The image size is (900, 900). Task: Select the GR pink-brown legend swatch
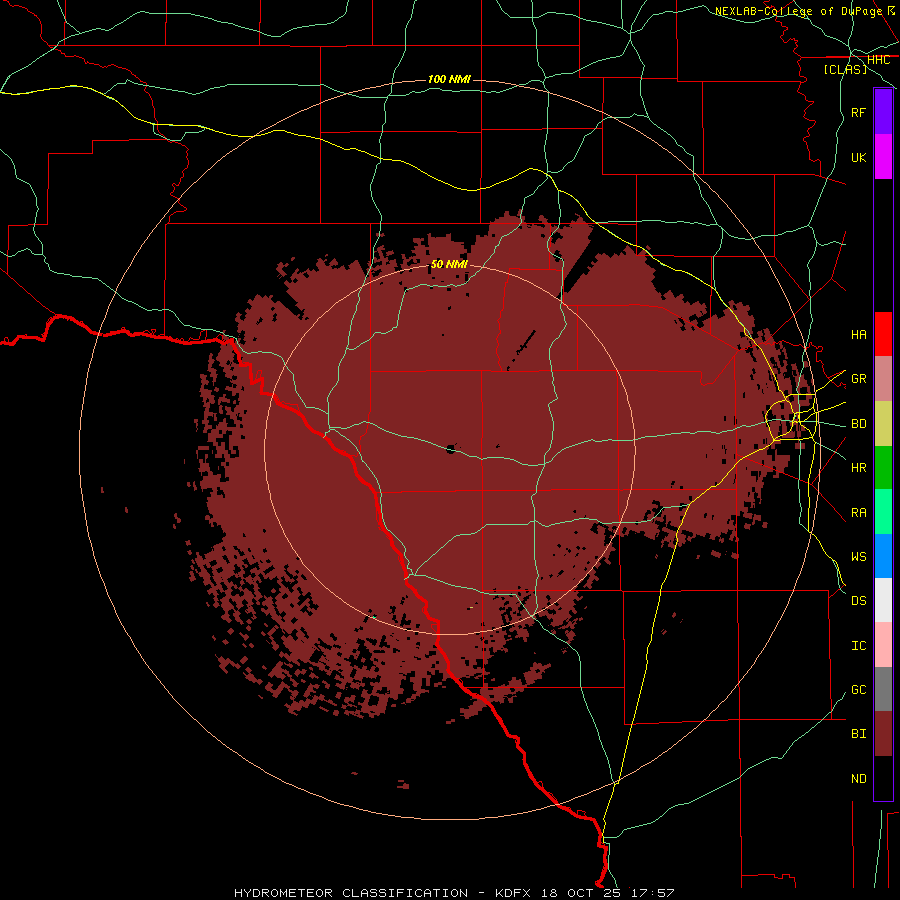(x=883, y=378)
